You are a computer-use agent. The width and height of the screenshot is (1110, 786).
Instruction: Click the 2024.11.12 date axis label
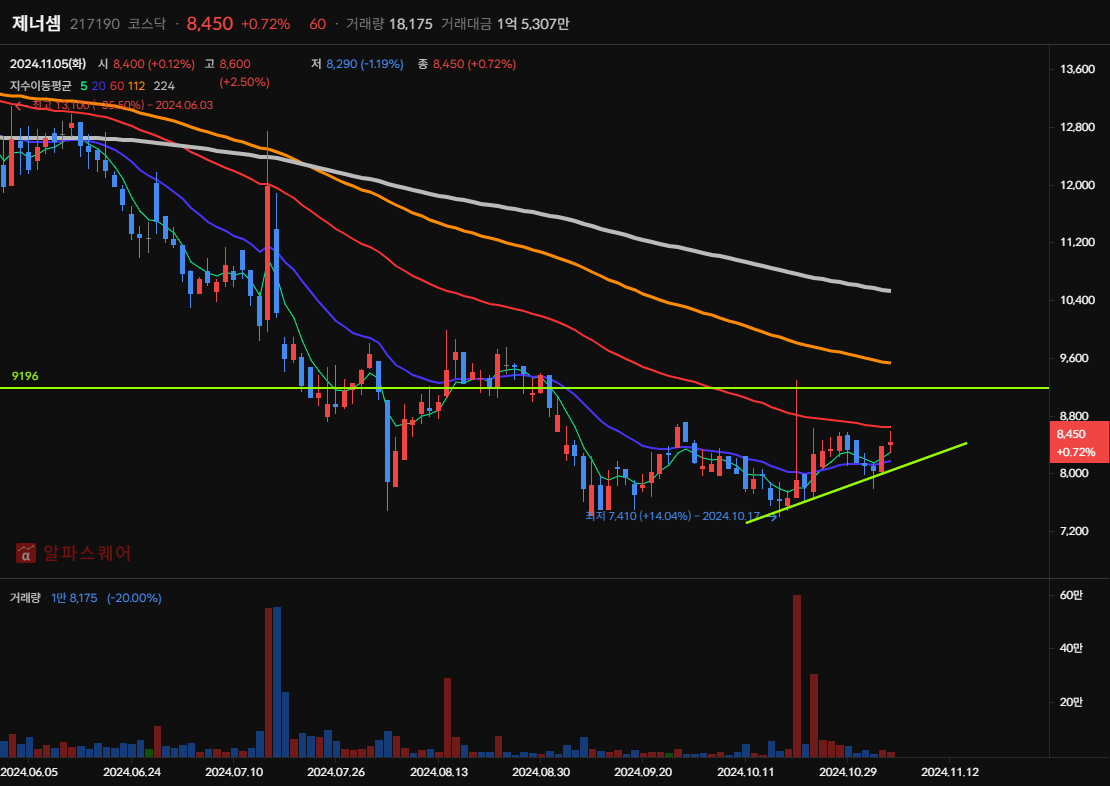click(x=950, y=772)
